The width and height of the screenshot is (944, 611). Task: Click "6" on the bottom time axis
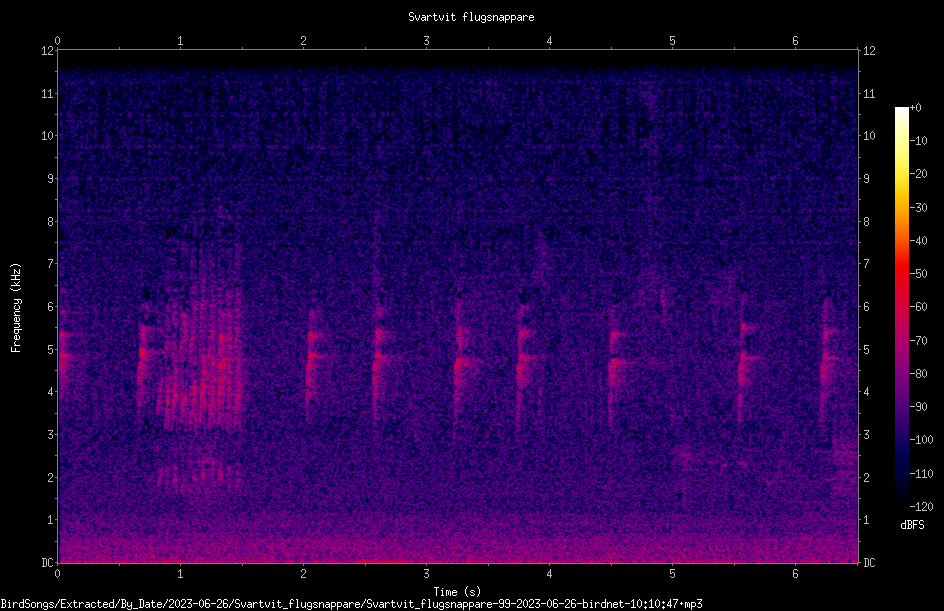795,574
